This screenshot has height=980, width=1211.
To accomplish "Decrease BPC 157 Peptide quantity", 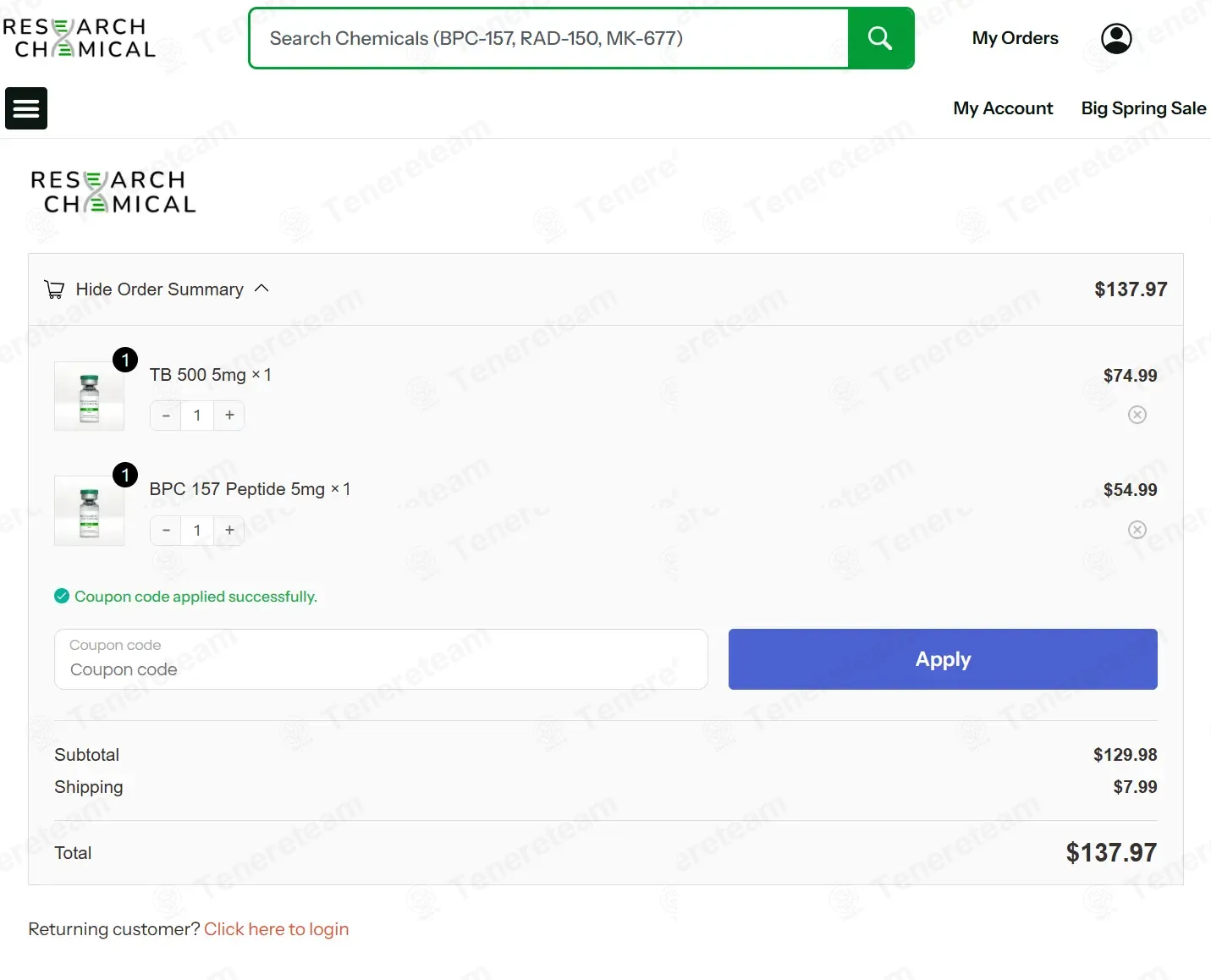I will pyautogui.click(x=166, y=531).
